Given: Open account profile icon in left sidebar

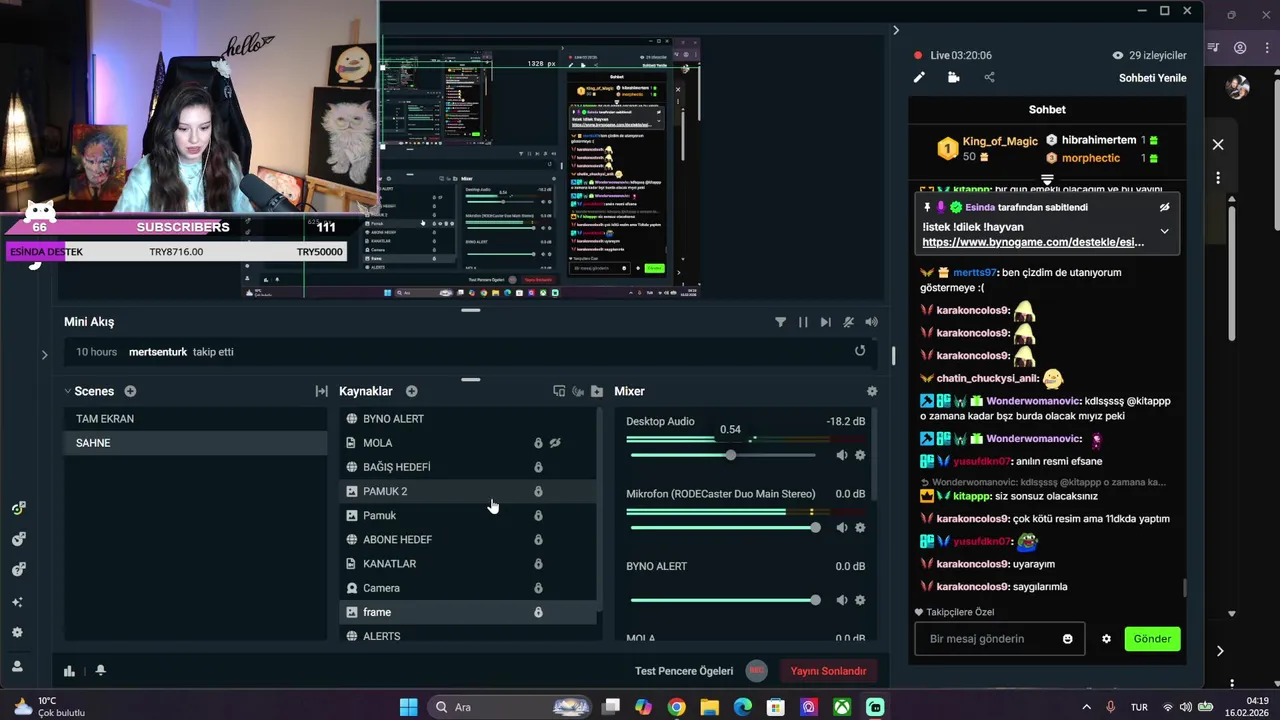Looking at the screenshot, I should pos(17,666).
